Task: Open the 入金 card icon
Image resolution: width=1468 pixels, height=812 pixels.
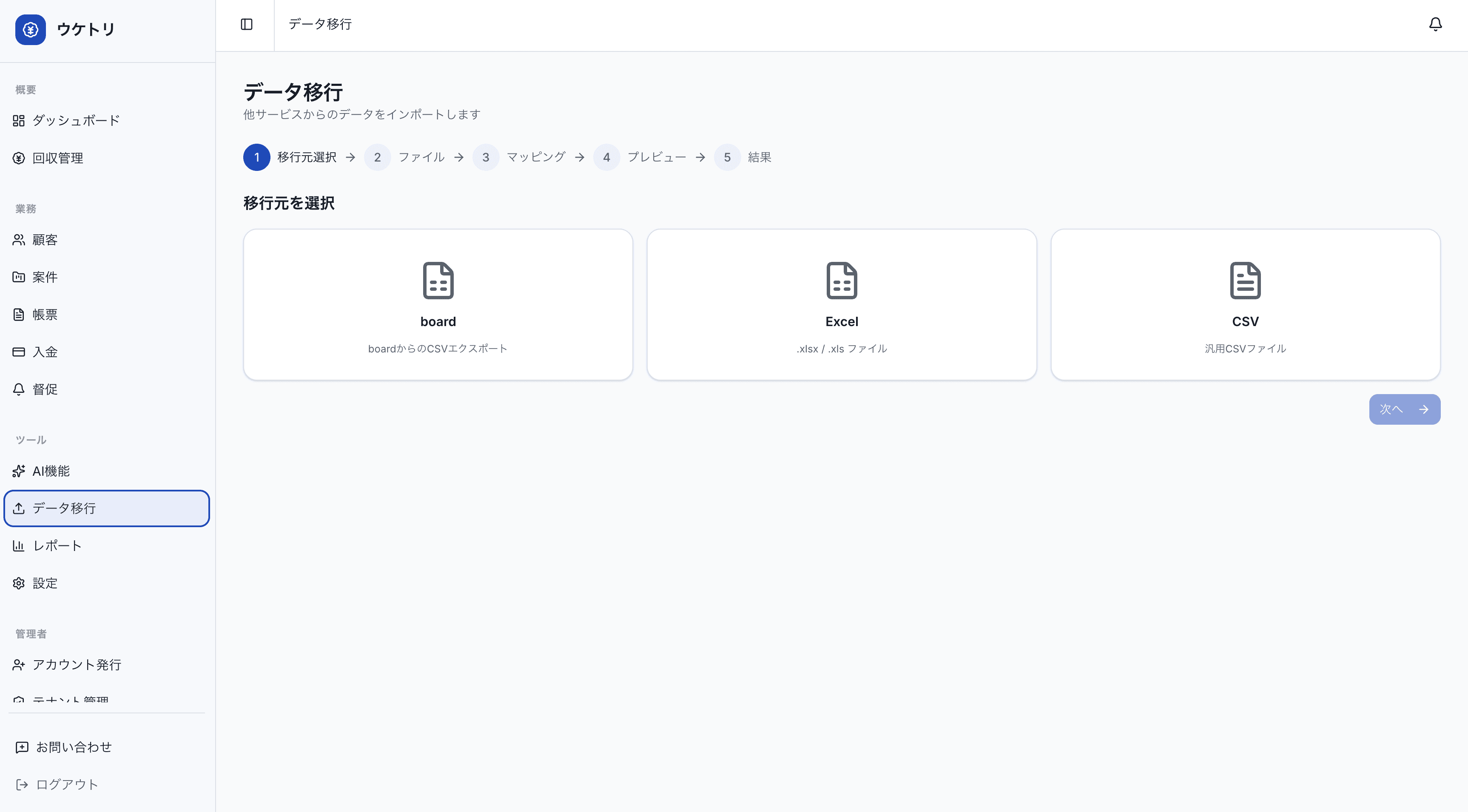Action: pyautogui.click(x=19, y=352)
